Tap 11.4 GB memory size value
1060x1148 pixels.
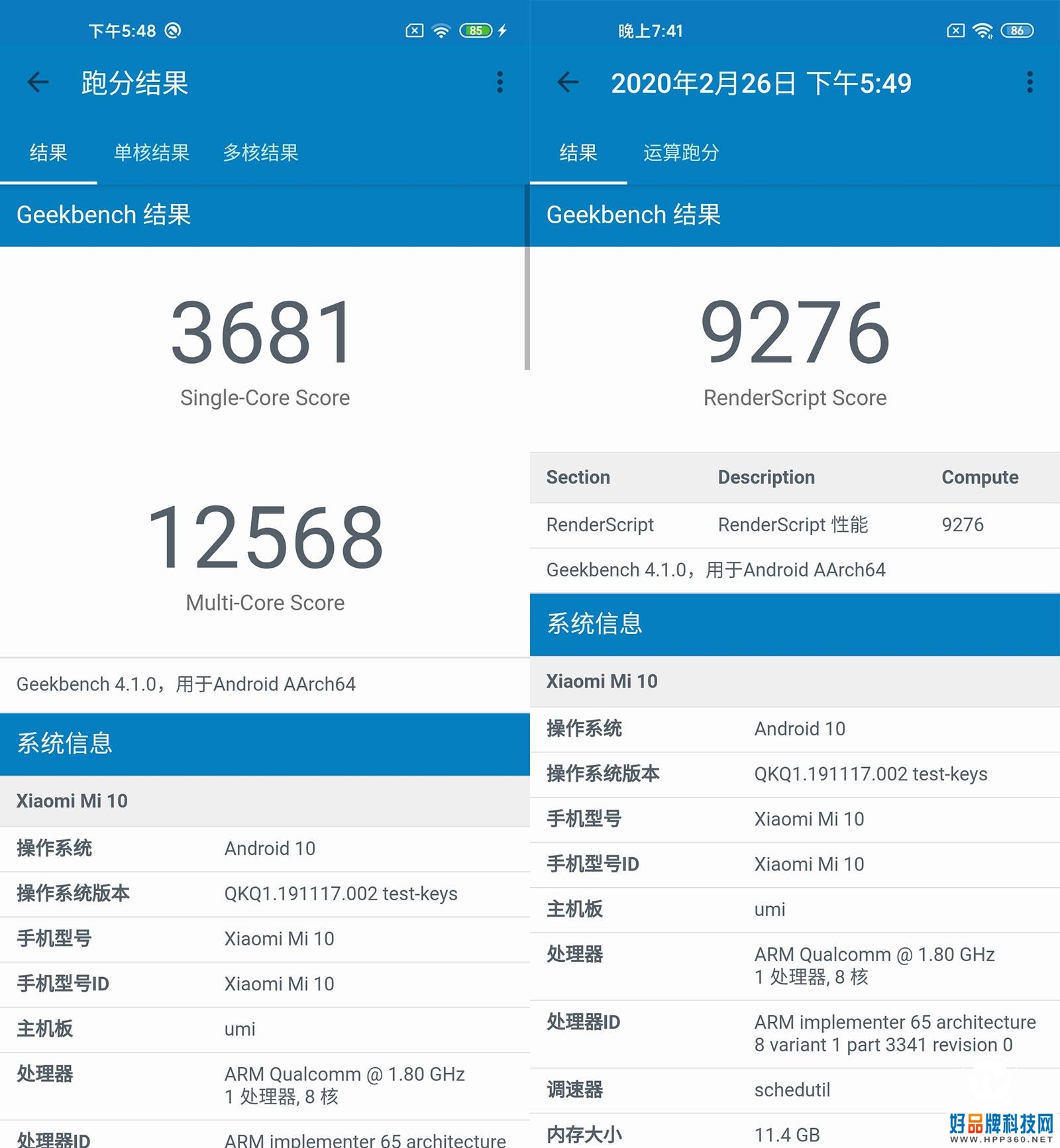(x=787, y=1135)
